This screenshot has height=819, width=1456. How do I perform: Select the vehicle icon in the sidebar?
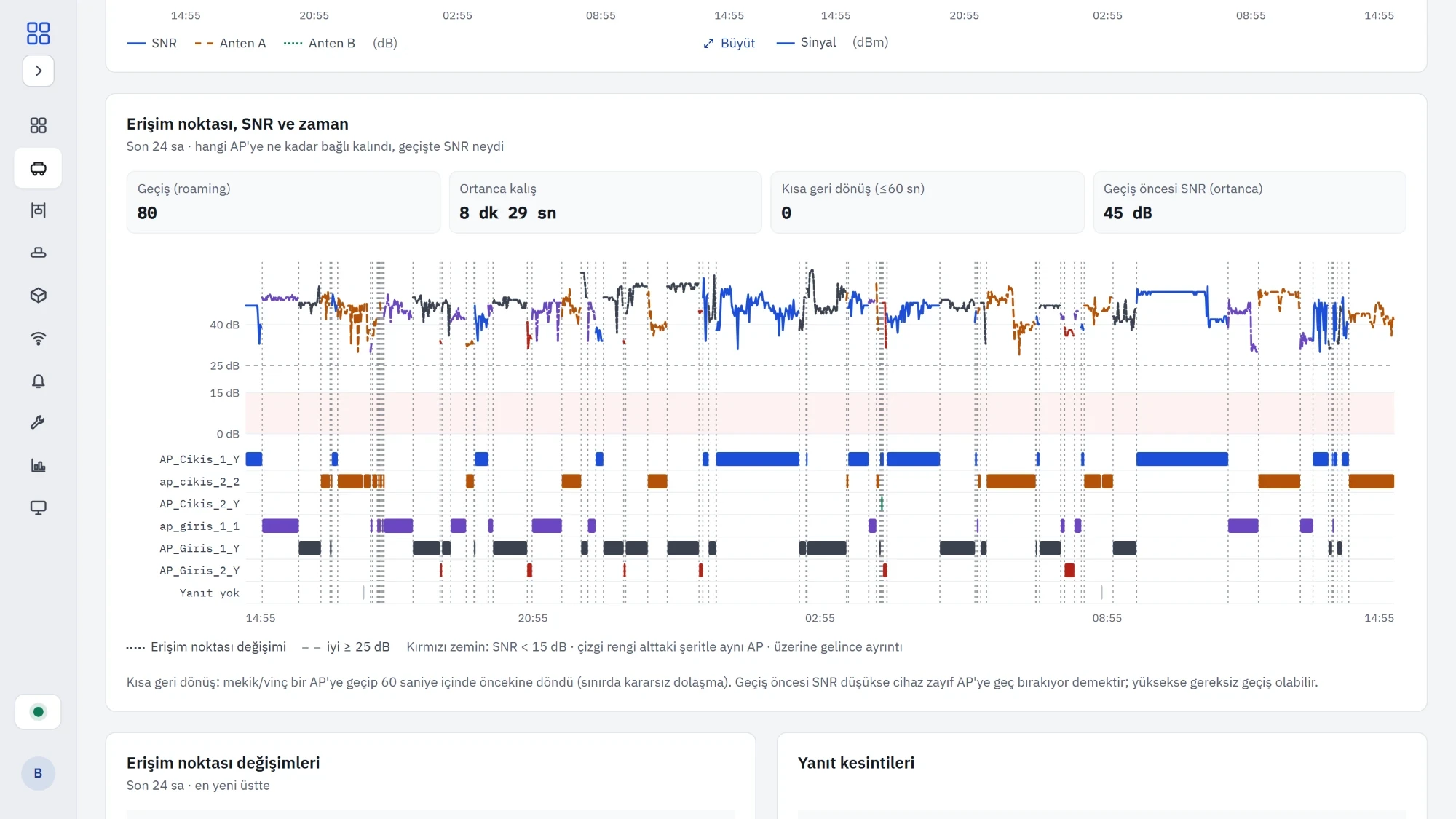pyautogui.click(x=38, y=168)
